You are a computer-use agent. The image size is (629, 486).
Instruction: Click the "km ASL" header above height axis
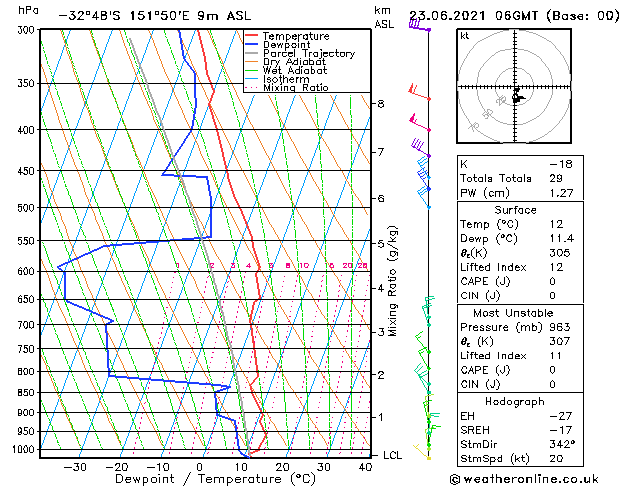[384, 17]
